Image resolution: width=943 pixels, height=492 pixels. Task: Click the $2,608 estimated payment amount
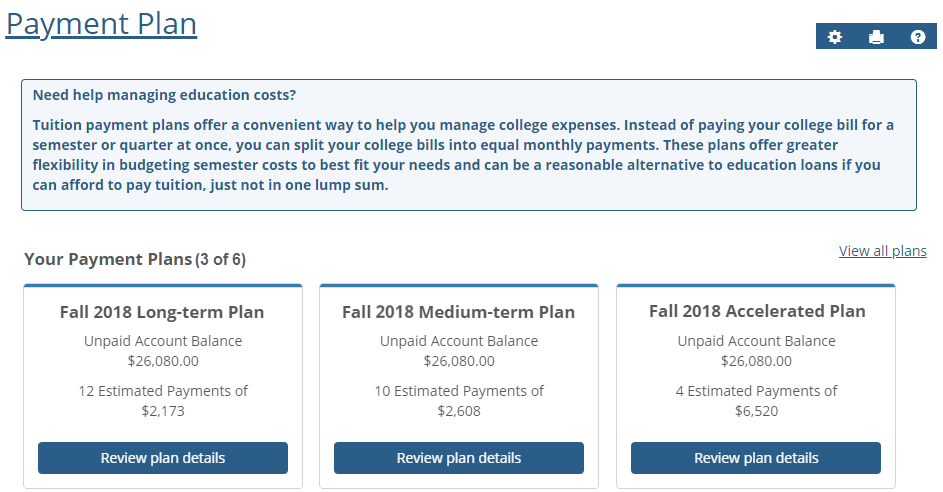[x=459, y=410]
